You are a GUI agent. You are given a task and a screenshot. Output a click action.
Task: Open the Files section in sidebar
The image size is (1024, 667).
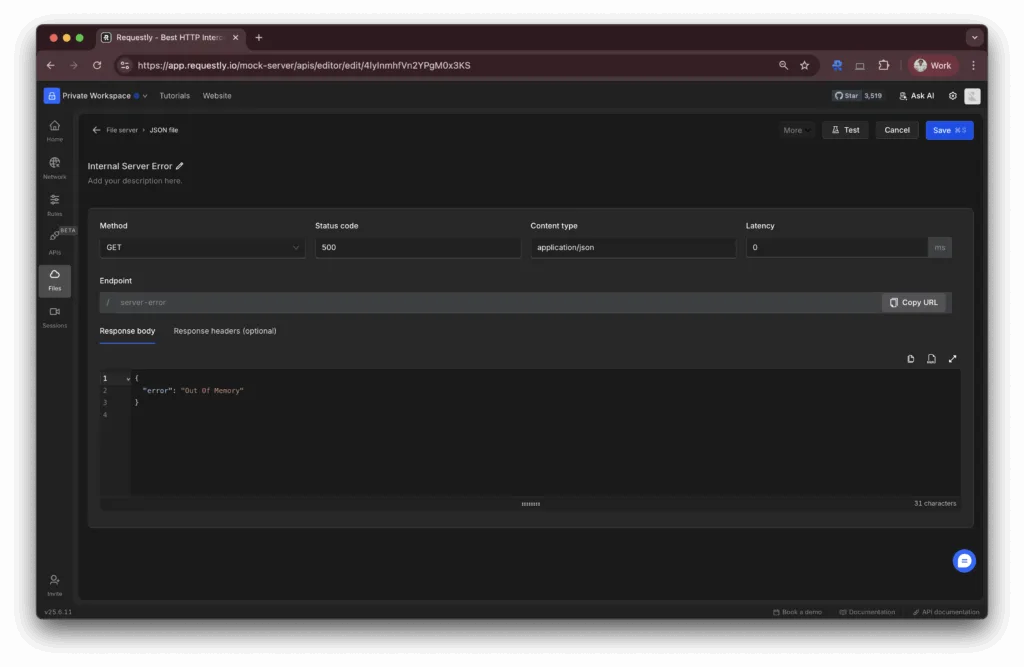(55, 280)
